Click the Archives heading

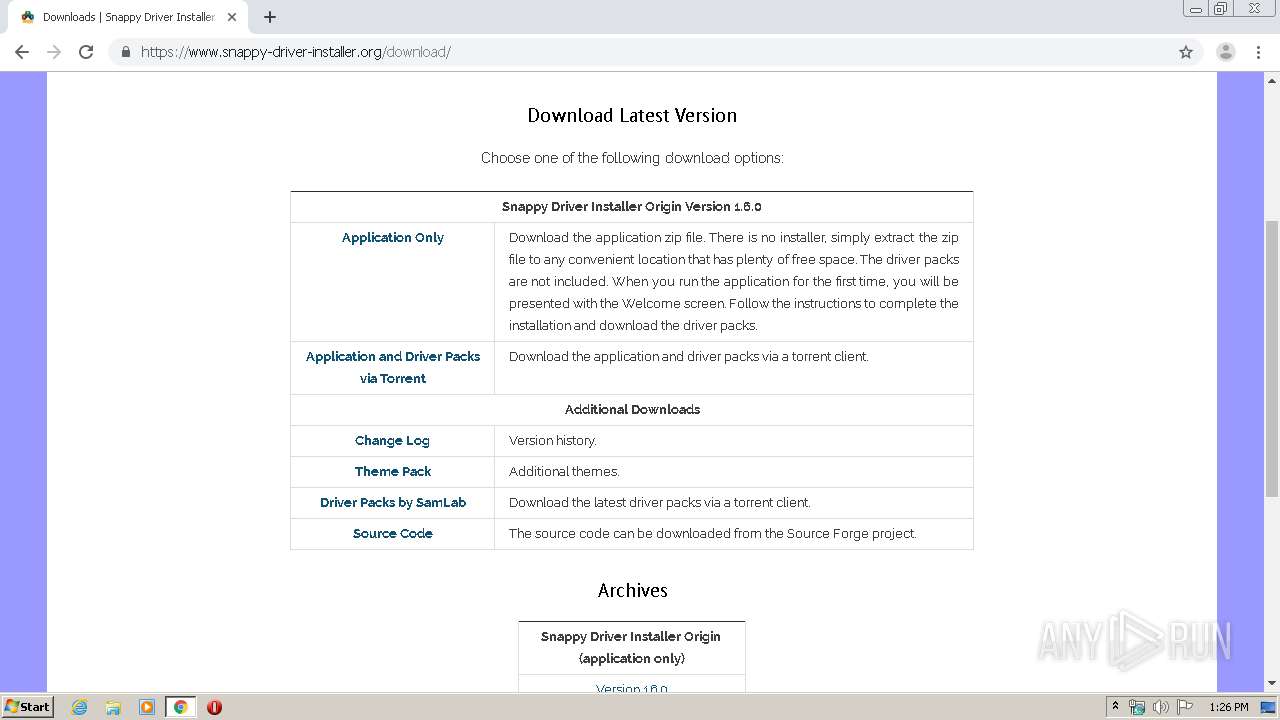tap(632, 590)
